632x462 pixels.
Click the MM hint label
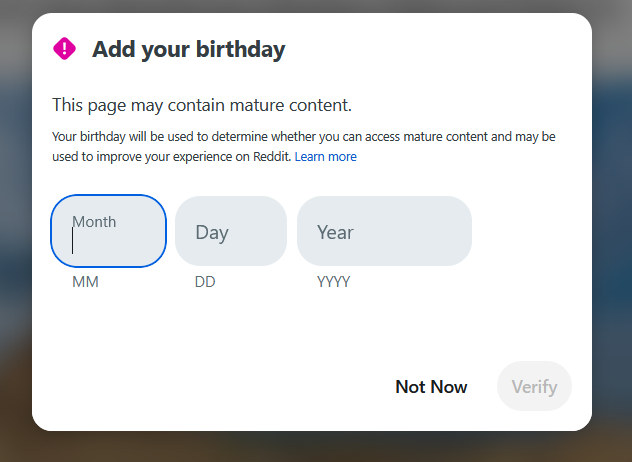coord(85,282)
